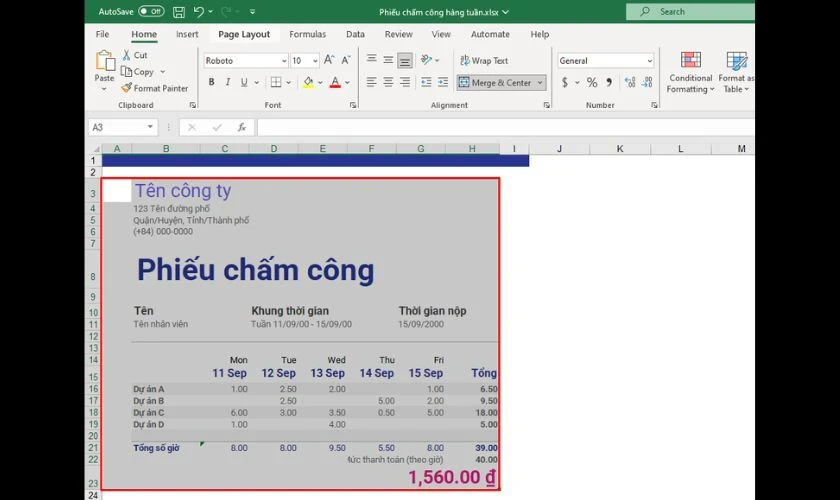The width and height of the screenshot is (840, 500).
Task: Click the Decrease Indent icon
Action: [x=426, y=83]
